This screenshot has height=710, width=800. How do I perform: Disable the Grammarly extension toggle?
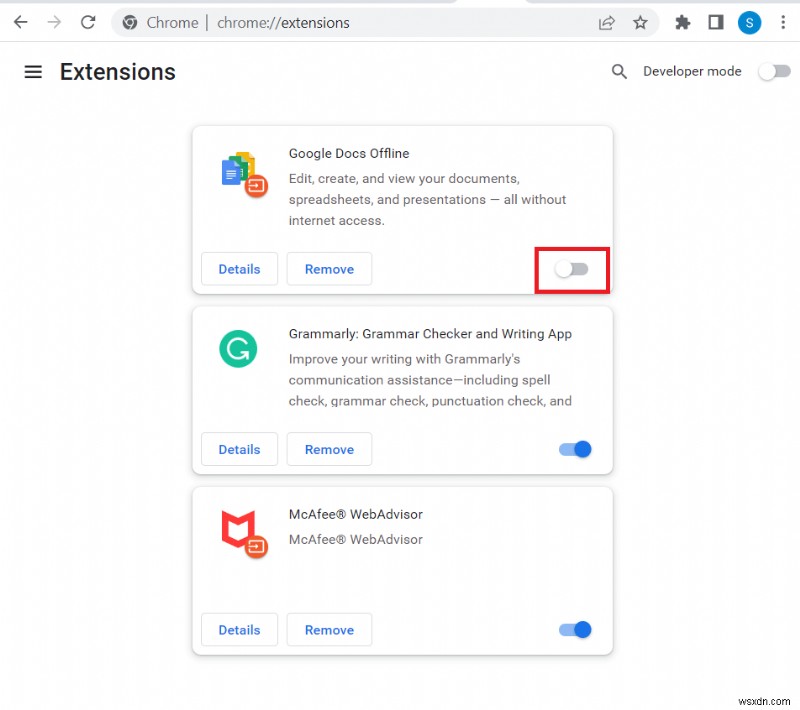point(574,449)
